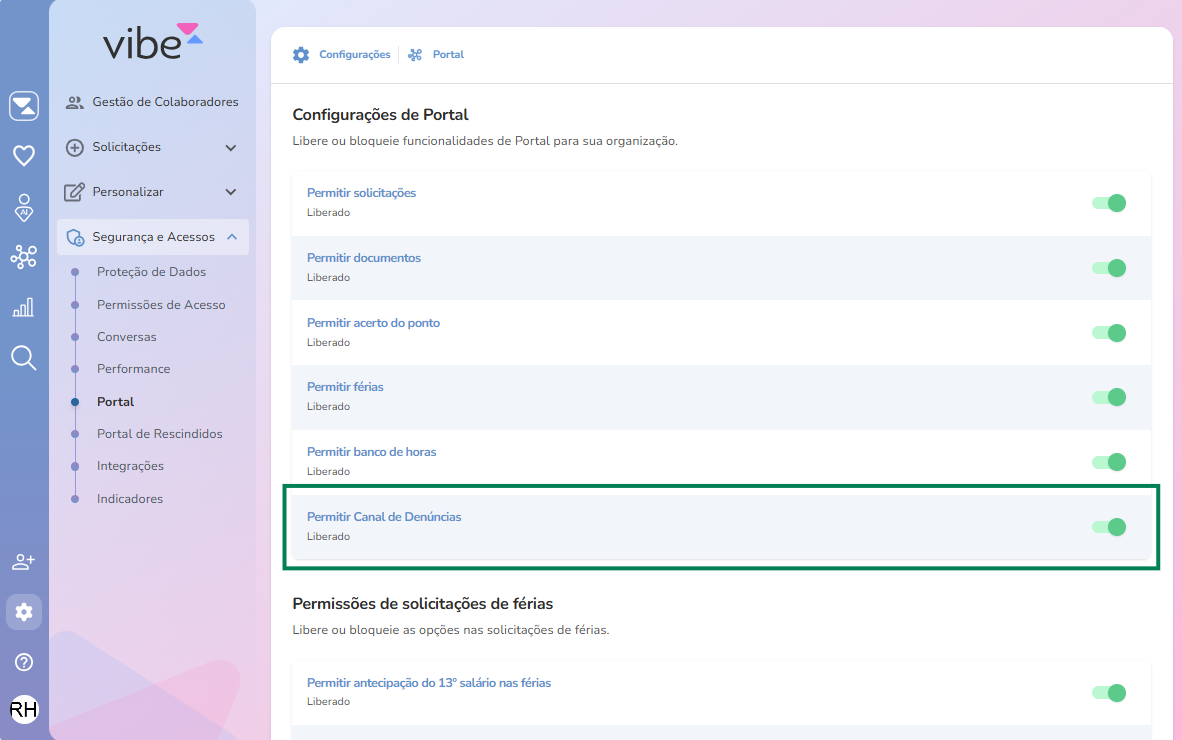Click the magnifying glass search icon
1182x740 pixels.
click(24, 358)
